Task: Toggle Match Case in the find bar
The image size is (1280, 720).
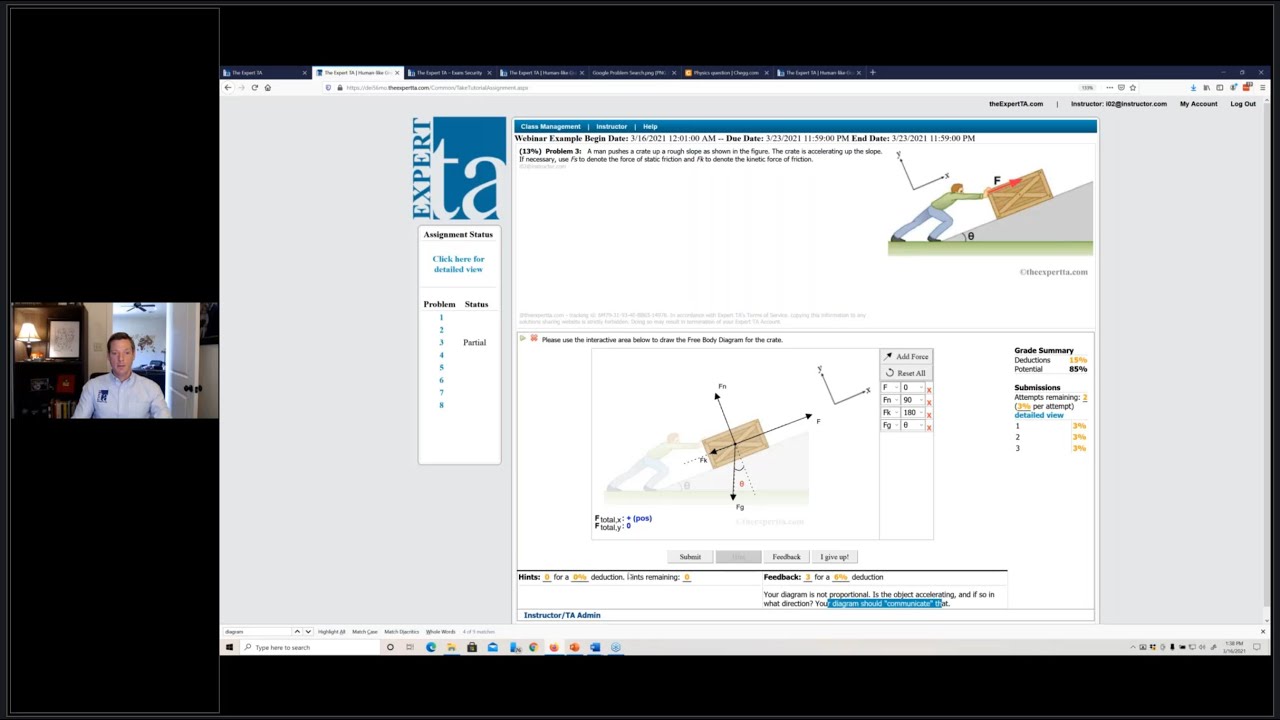Action: click(x=365, y=632)
